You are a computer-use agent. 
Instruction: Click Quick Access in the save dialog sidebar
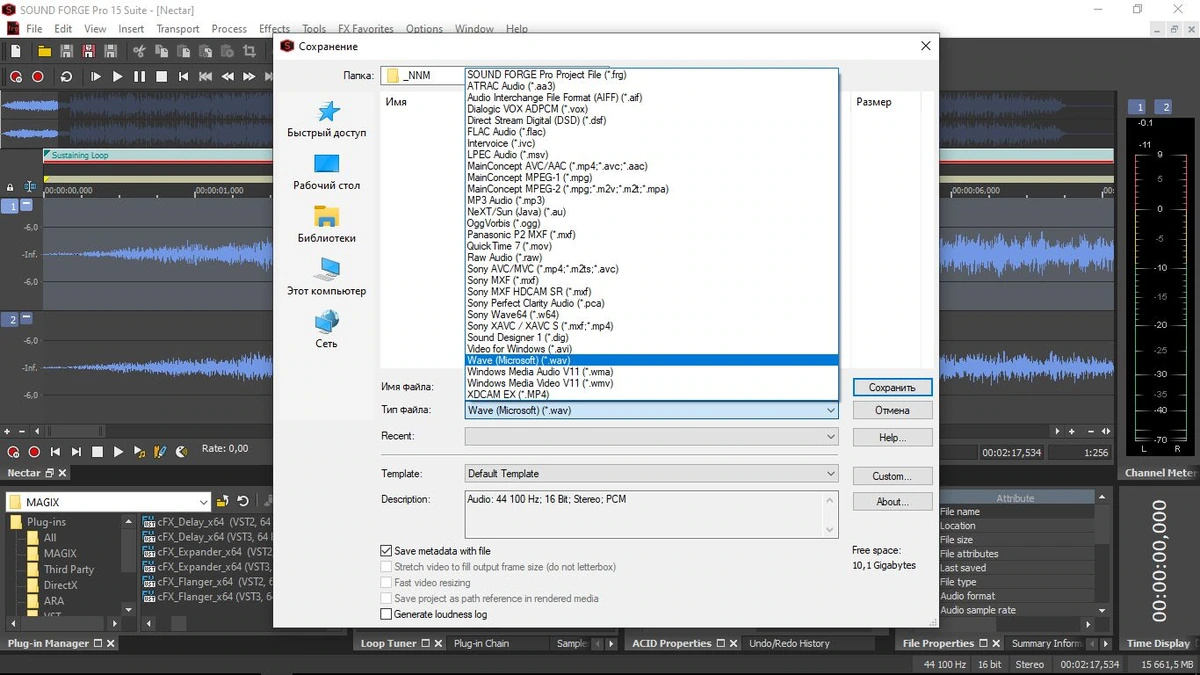(x=327, y=119)
